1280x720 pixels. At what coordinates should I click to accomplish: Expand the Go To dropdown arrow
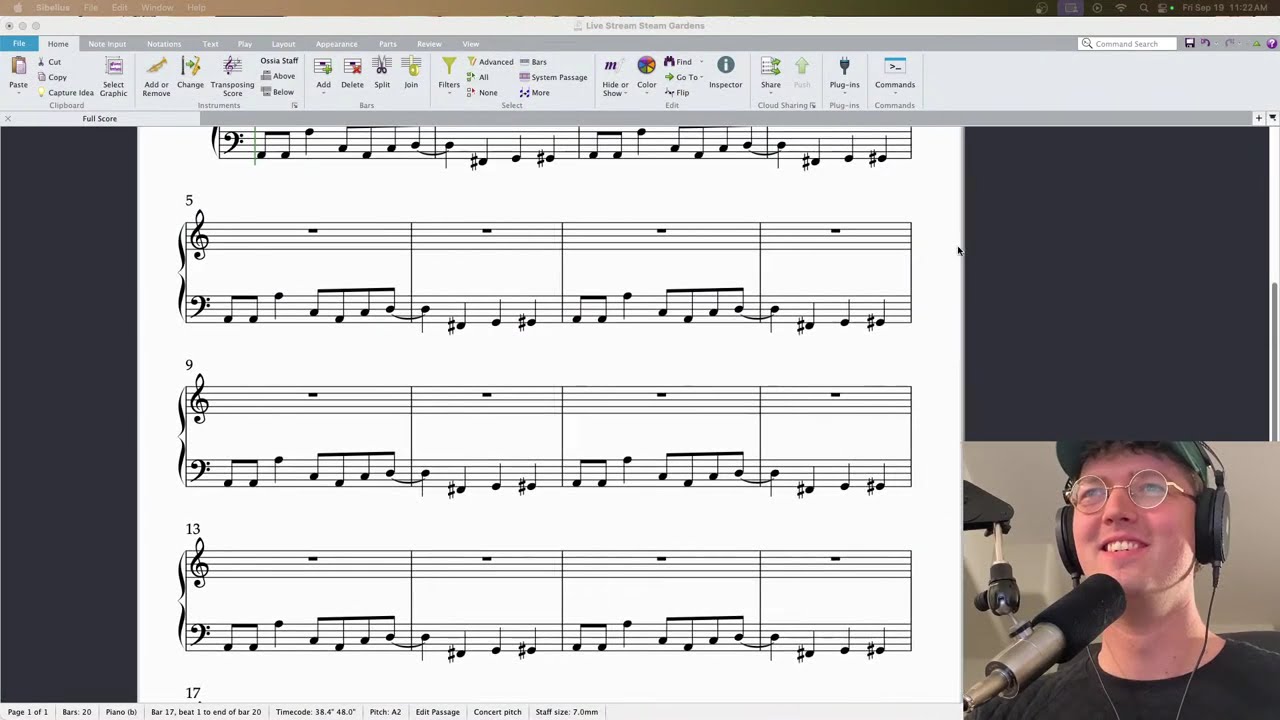click(x=702, y=77)
